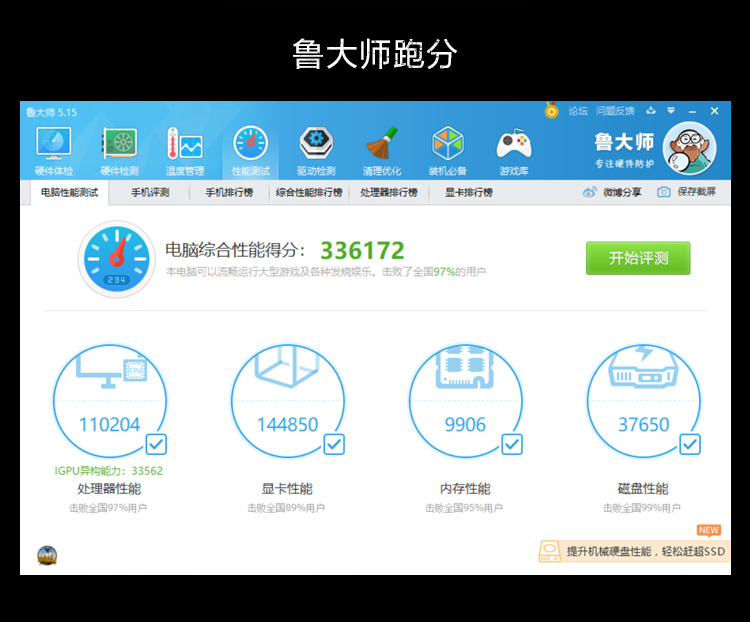Click the 微博分享 Weibo icon
Image resolution: width=750 pixels, height=622 pixels.
click(589, 192)
